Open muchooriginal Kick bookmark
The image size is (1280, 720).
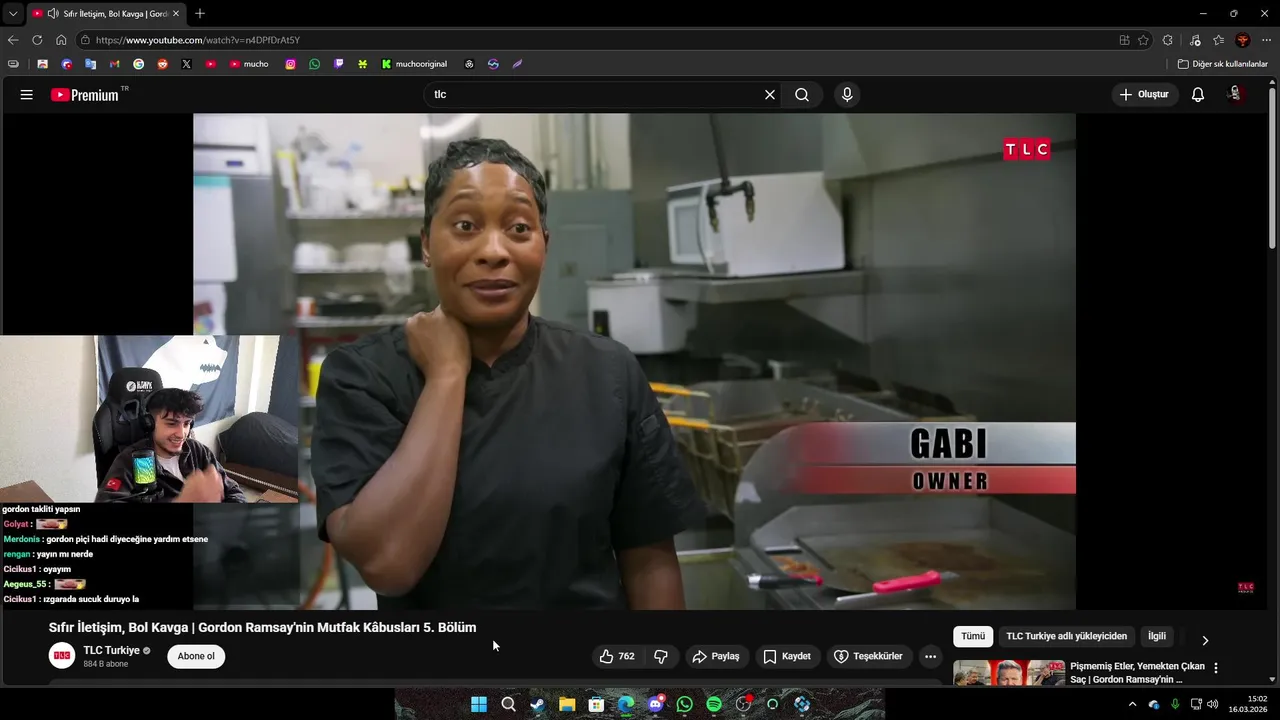click(414, 64)
